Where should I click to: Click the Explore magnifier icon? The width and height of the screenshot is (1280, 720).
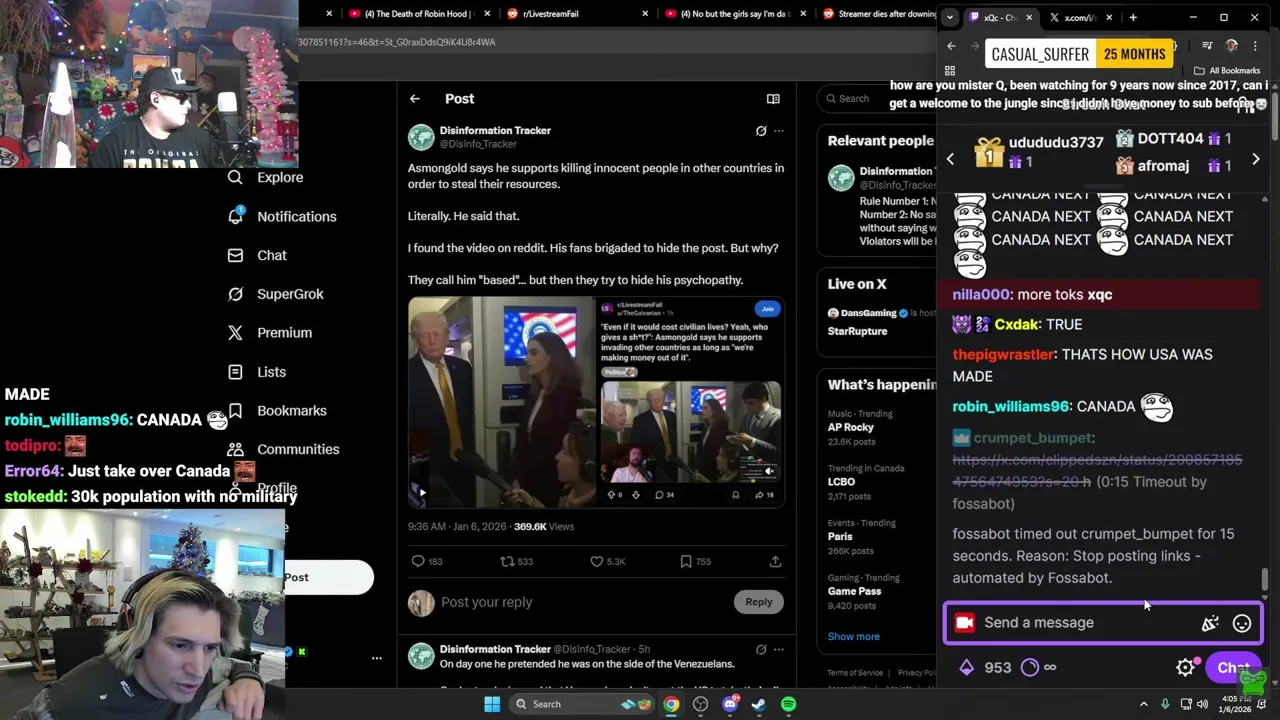click(x=235, y=177)
